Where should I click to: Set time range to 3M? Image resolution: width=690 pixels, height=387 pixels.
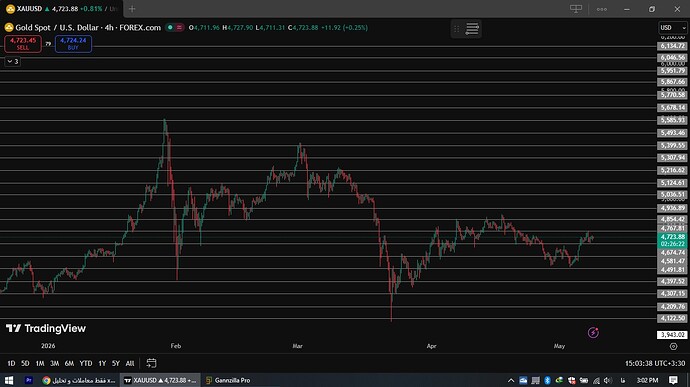(55, 363)
